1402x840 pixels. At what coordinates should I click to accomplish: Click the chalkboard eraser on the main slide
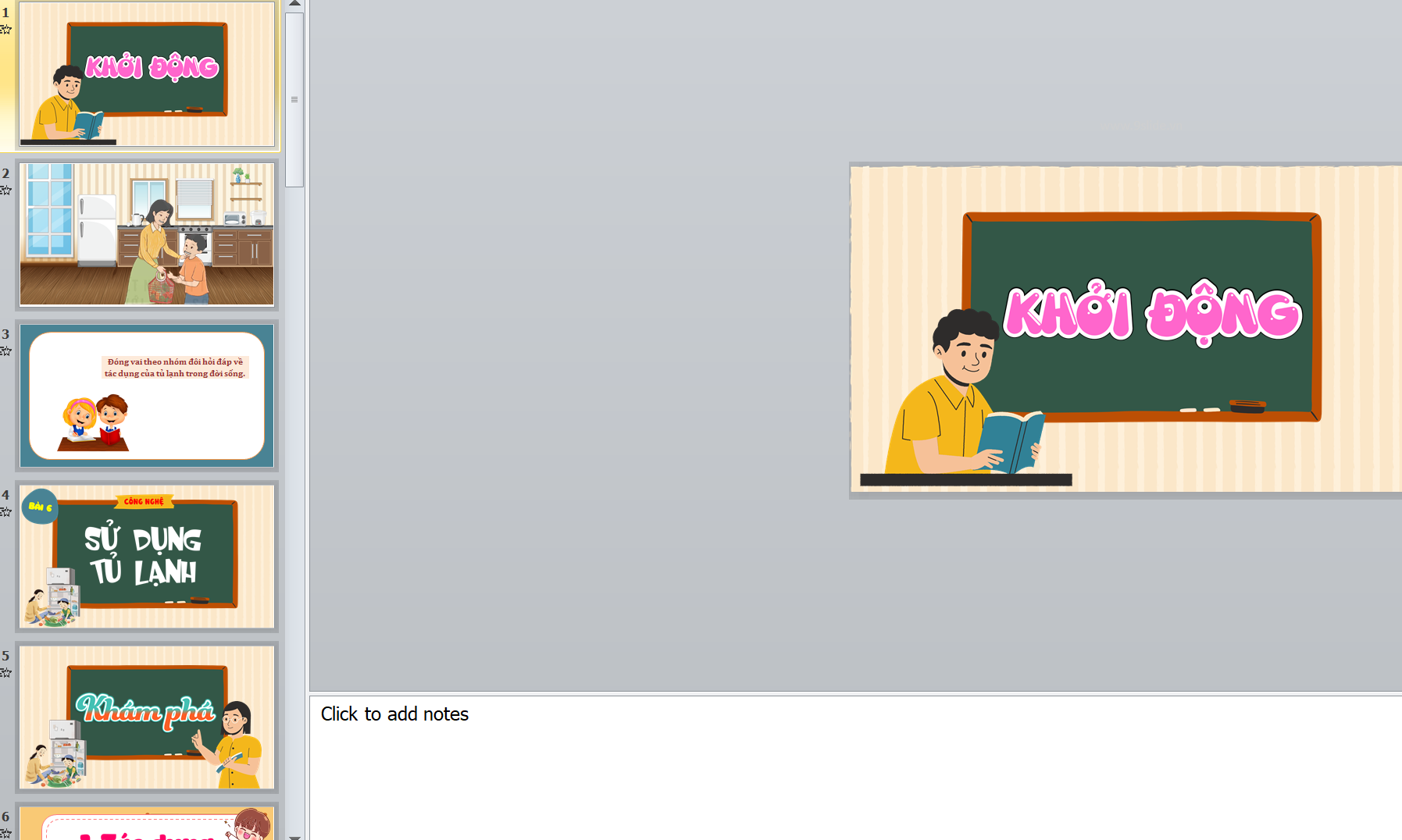tap(1247, 406)
